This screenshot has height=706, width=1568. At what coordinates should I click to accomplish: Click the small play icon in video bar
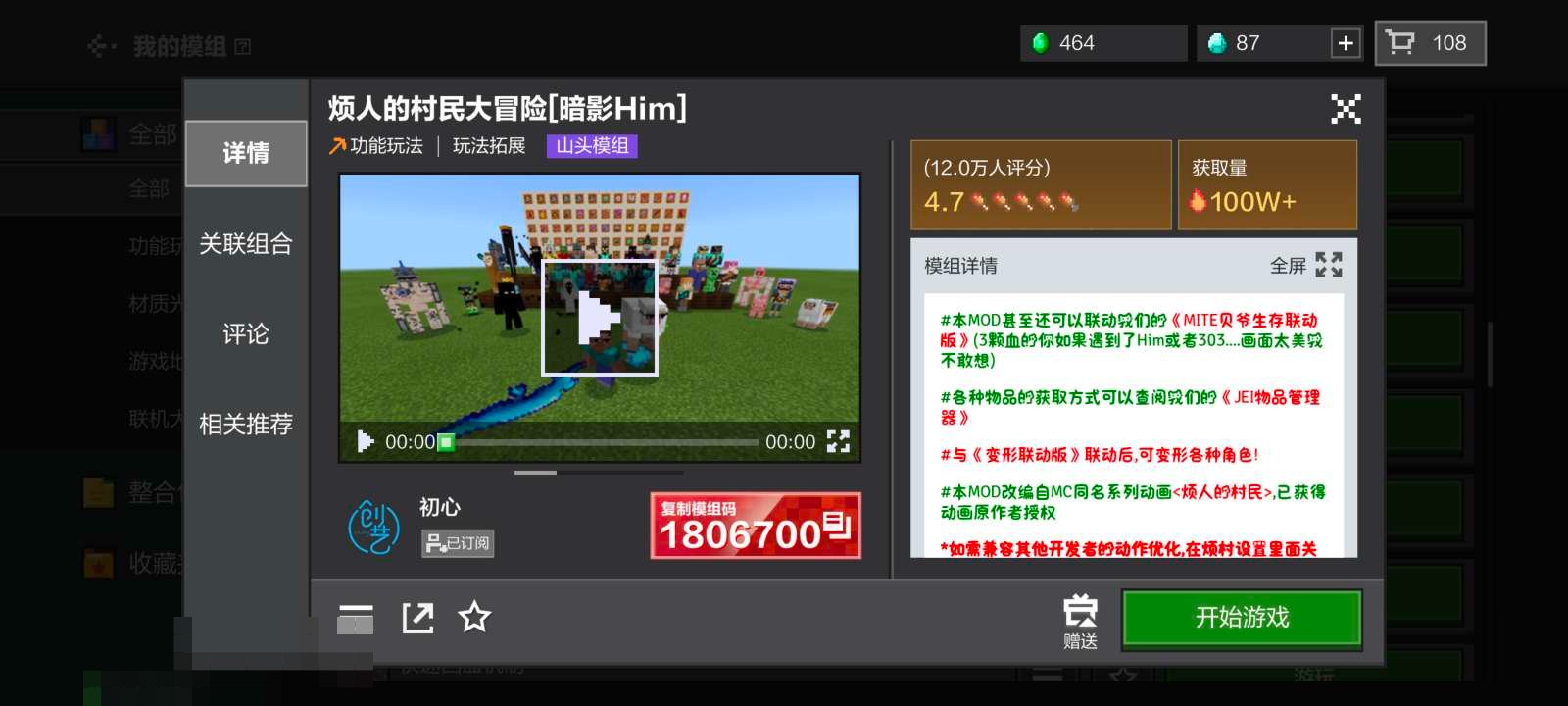pos(366,442)
